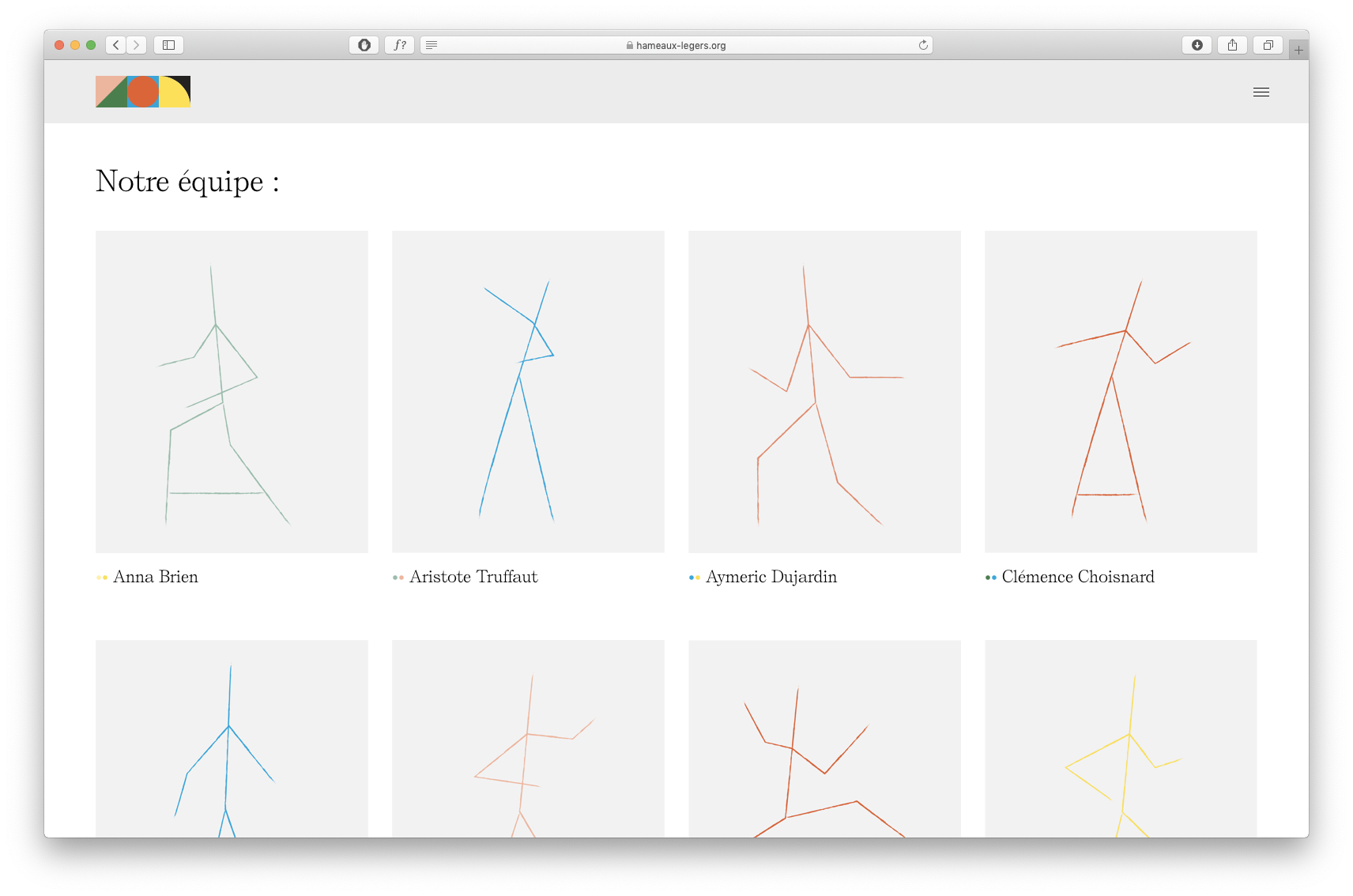Image resolution: width=1353 pixels, height=896 pixels.
Task: Open Anna Brien's profile link
Action: (x=156, y=577)
